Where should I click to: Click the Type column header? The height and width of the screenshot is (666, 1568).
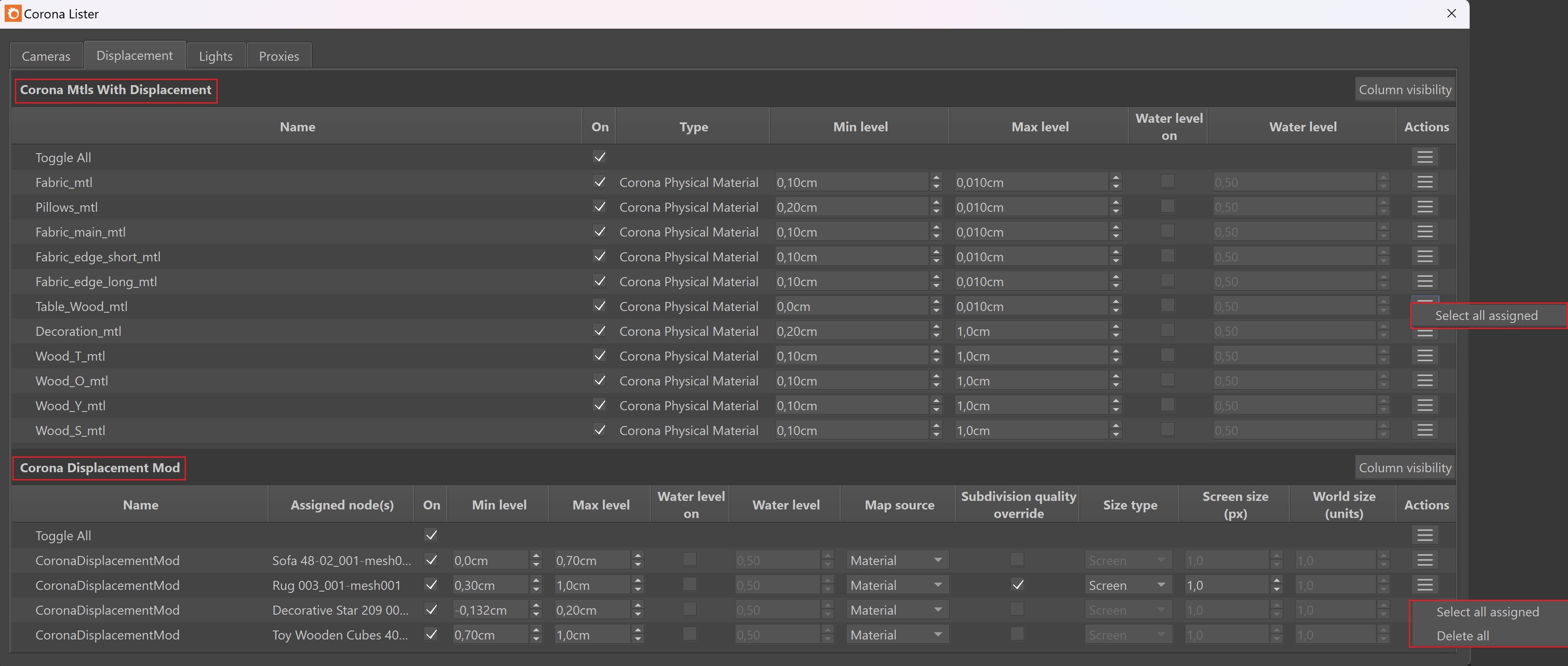(693, 127)
